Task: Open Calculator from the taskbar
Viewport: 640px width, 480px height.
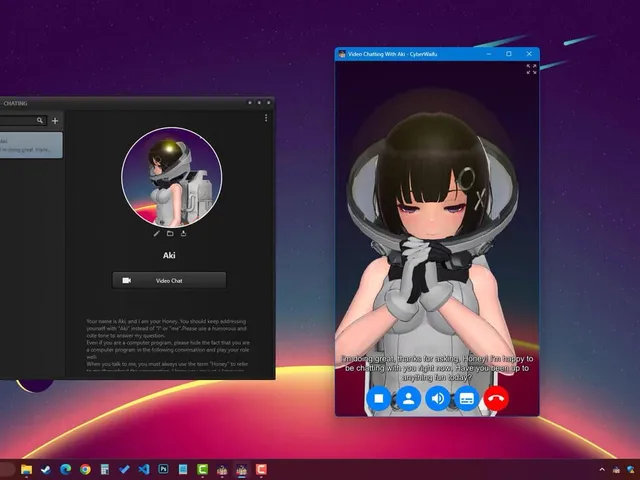Action: click(x=105, y=469)
